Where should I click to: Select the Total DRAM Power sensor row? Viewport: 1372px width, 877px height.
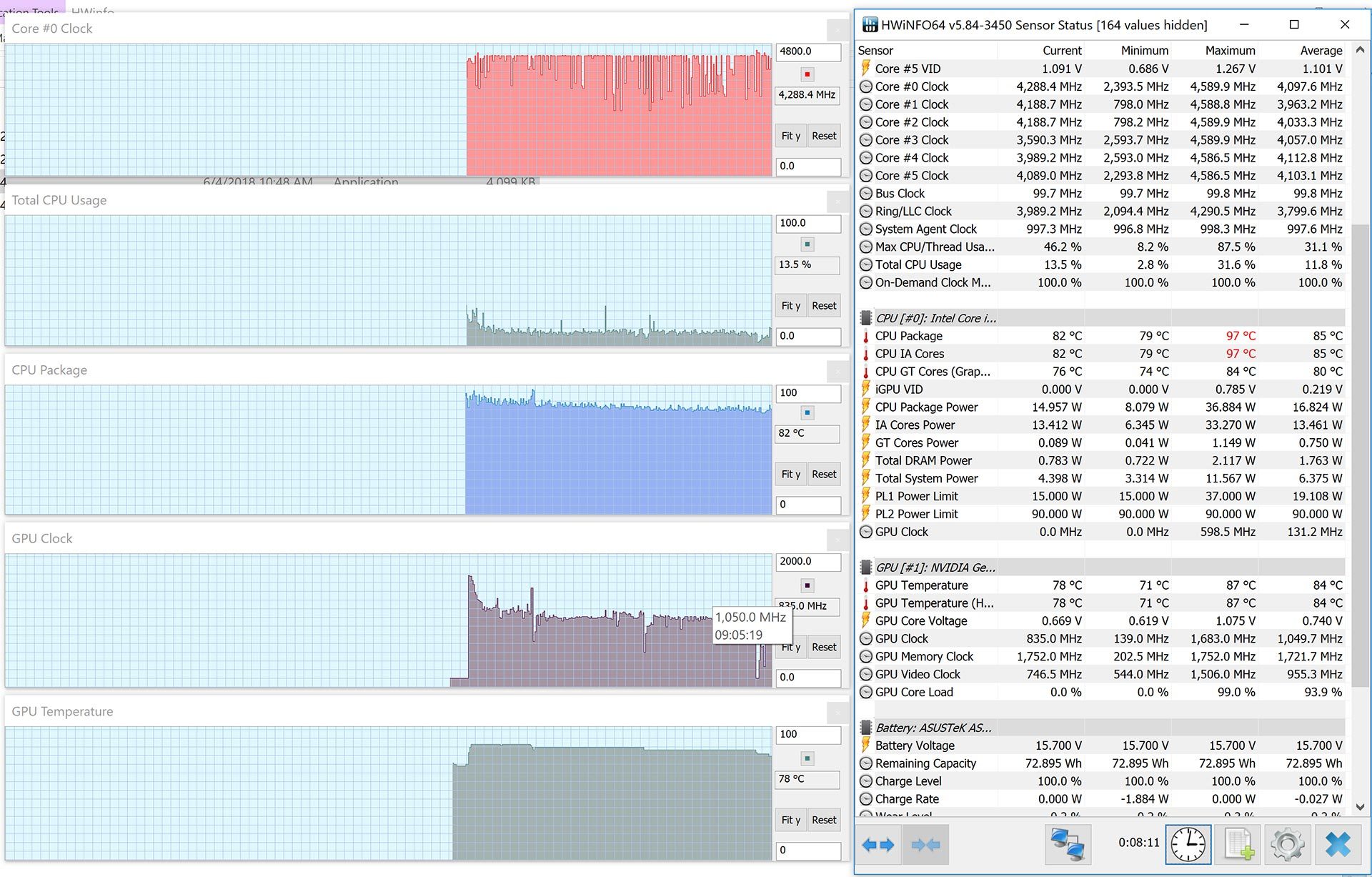point(1100,460)
